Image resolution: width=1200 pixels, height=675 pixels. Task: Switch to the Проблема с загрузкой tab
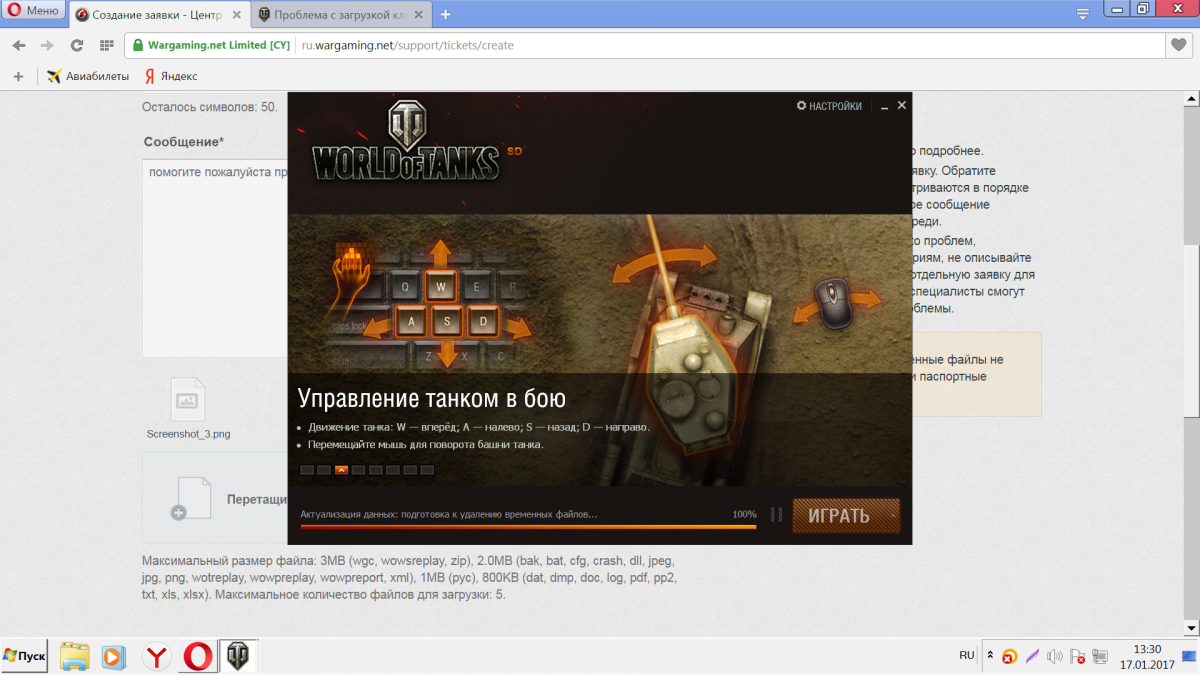click(342, 14)
